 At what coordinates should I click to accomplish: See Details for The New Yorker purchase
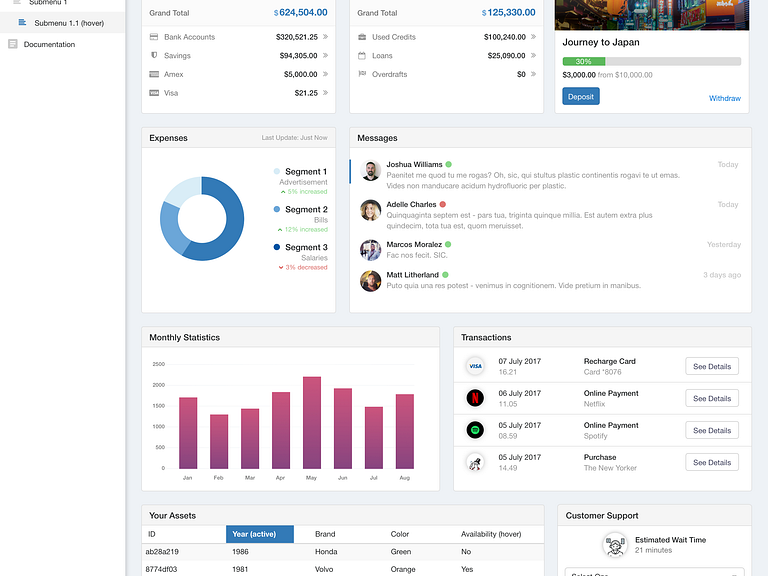pos(712,462)
